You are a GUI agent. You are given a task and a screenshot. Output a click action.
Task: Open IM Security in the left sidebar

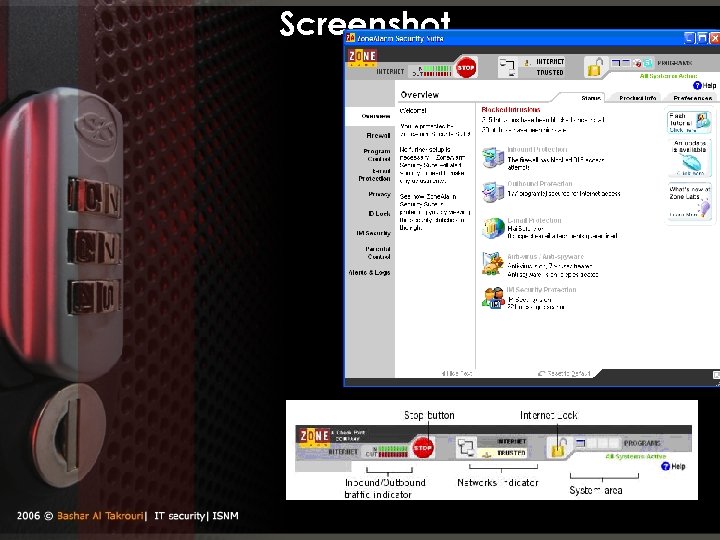(373, 233)
